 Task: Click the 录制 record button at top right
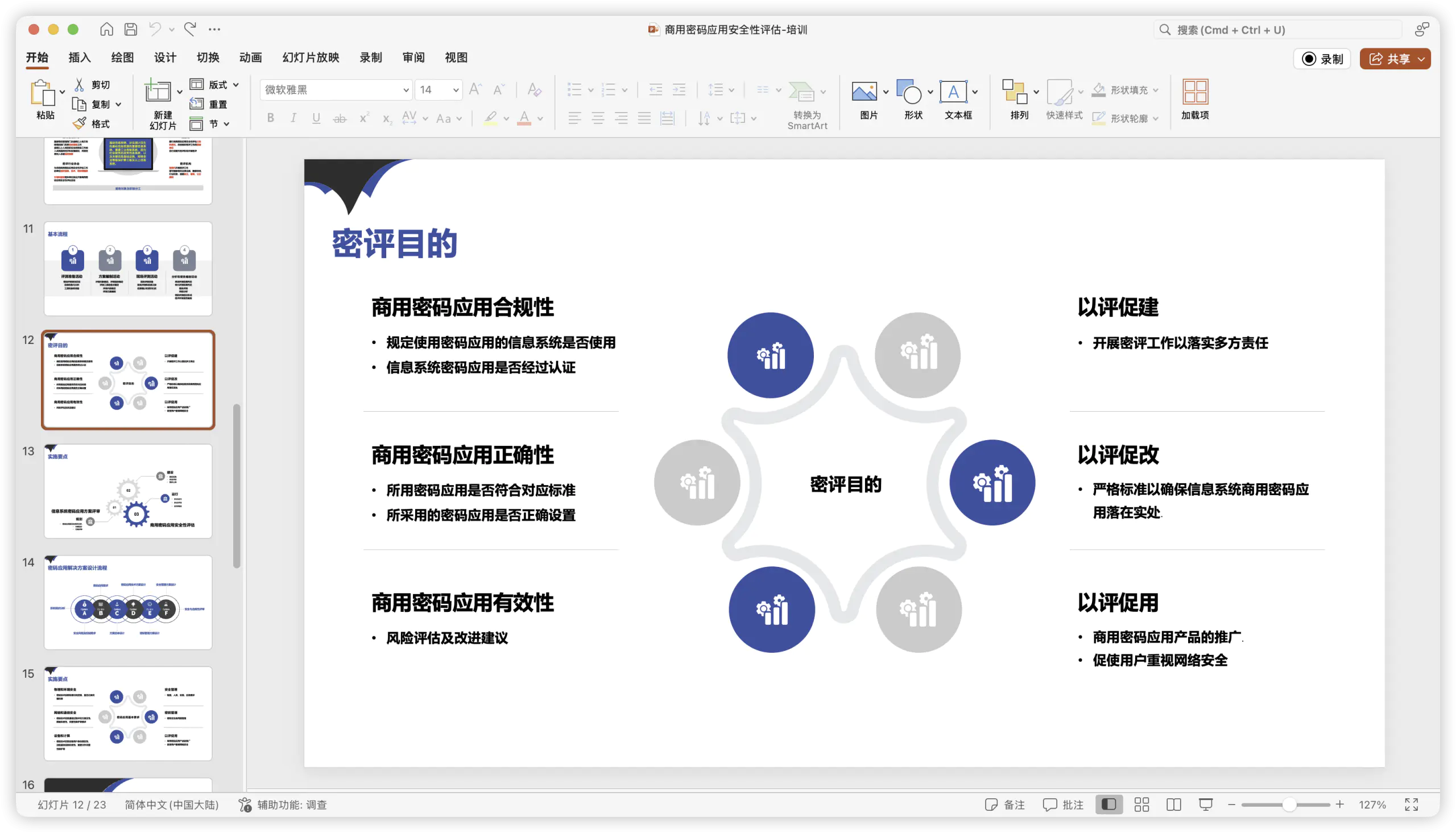click(x=1322, y=59)
